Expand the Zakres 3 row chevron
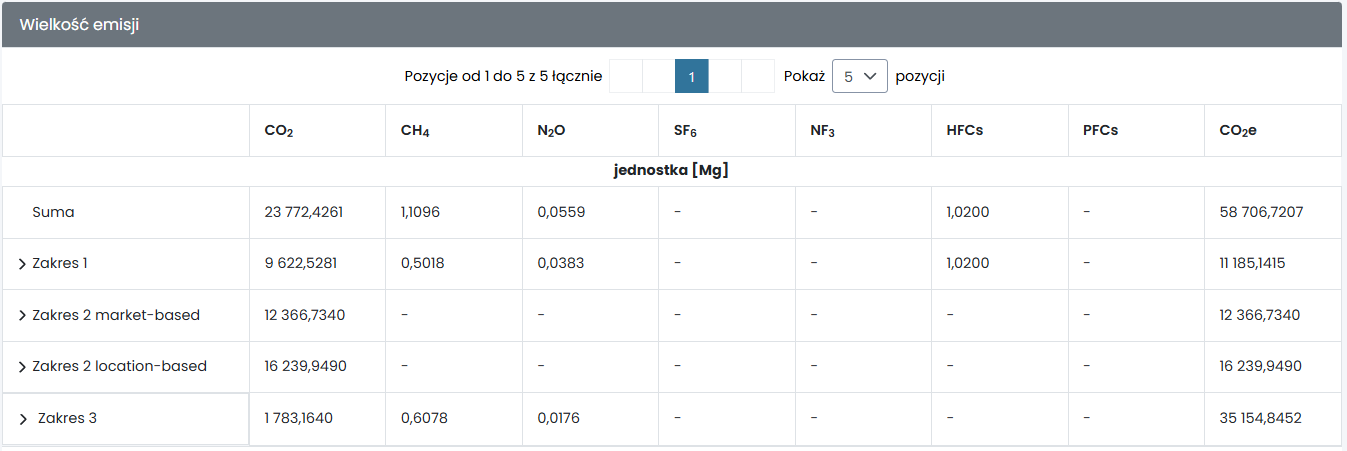This screenshot has height=451, width=1347. 24,419
